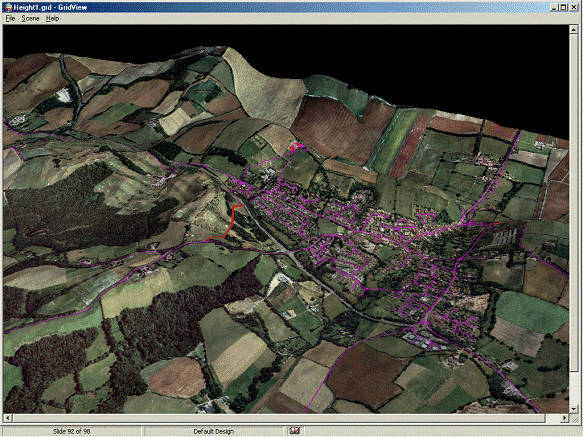
Task: Click the left arrow of the horizontal scrollbar
Action: click(8, 418)
